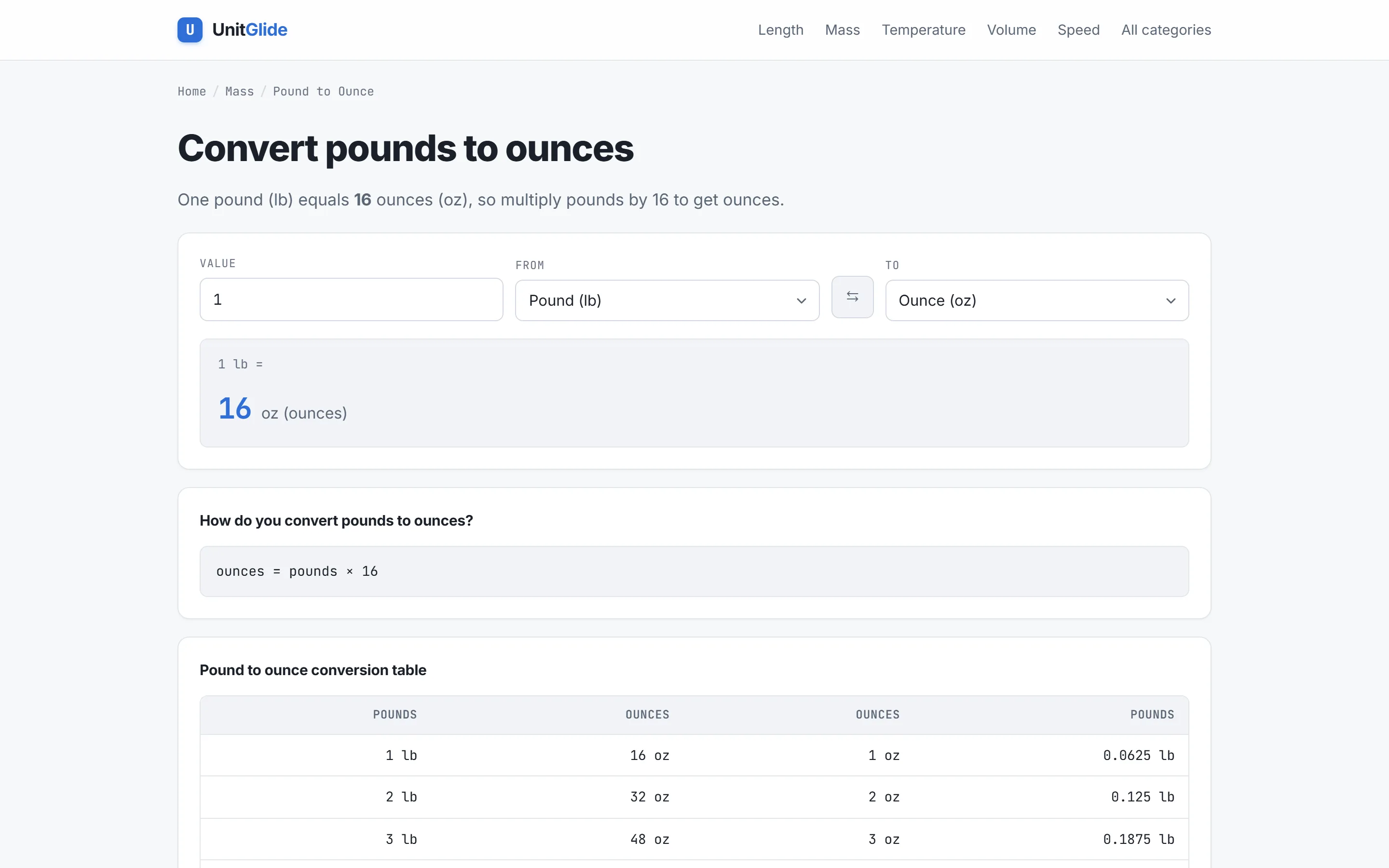Viewport: 1389px width, 868px height.
Task: Click the '48 oz' table cell
Action: [650, 839]
